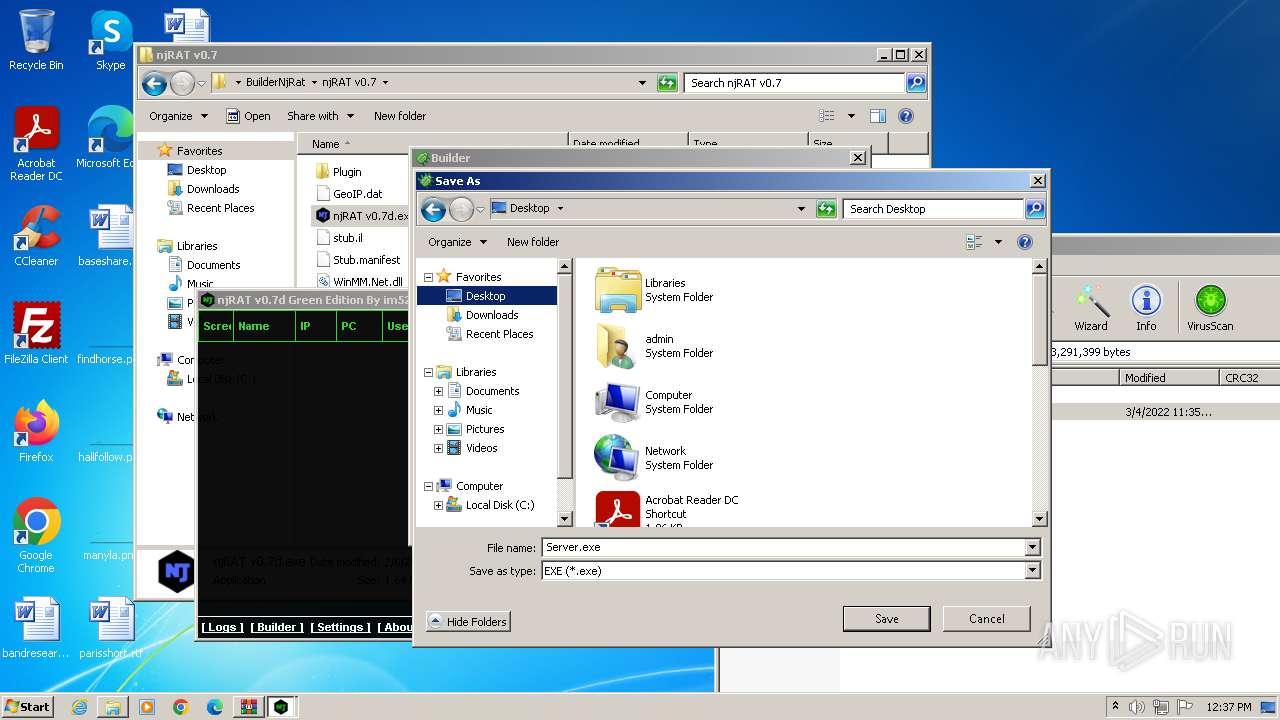Screen dimensions: 1280x720
Task: Click New folder in Save As toolbar
Action: click(x=533, y=242)
